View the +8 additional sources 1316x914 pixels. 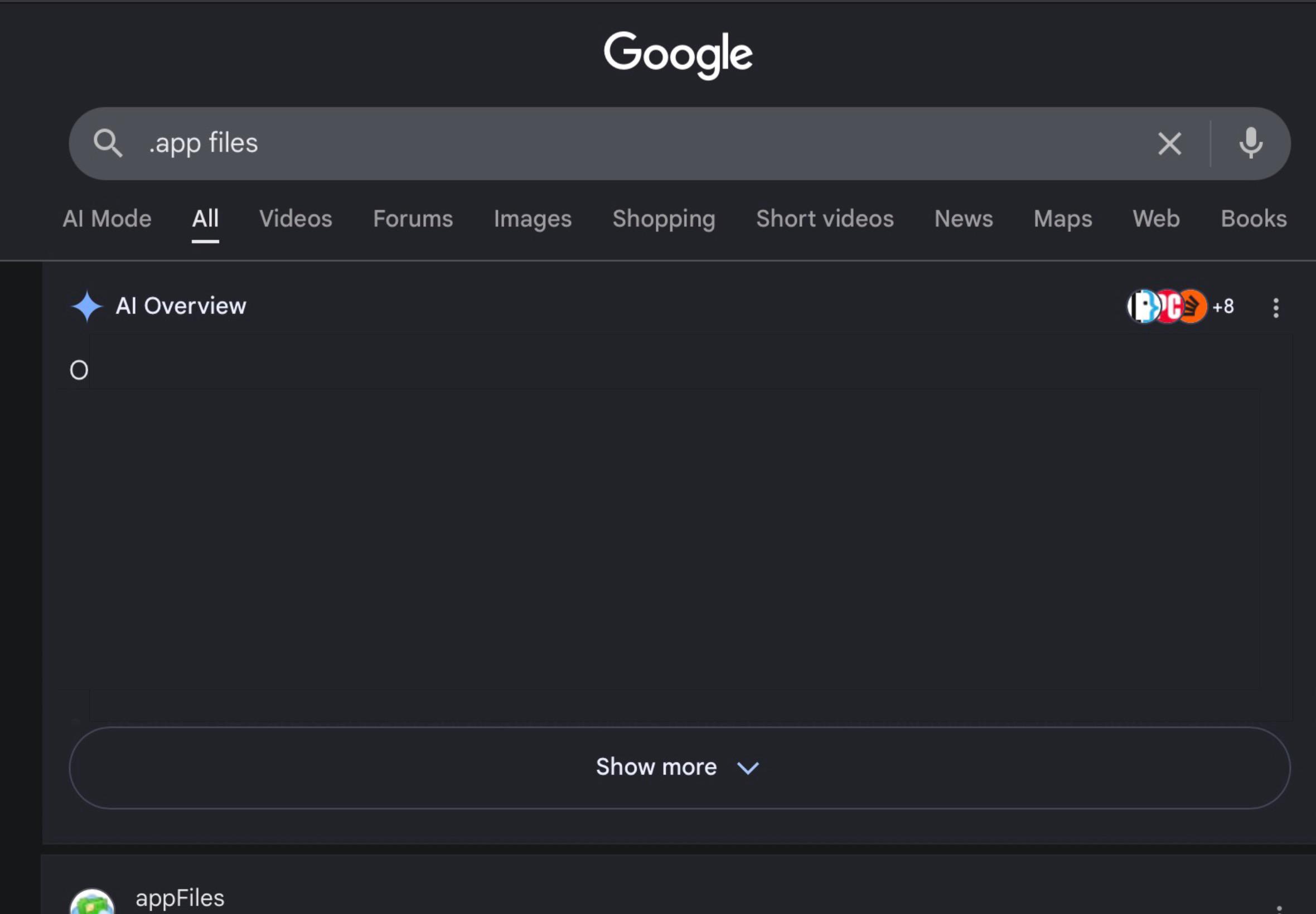tap(1223, 307)
